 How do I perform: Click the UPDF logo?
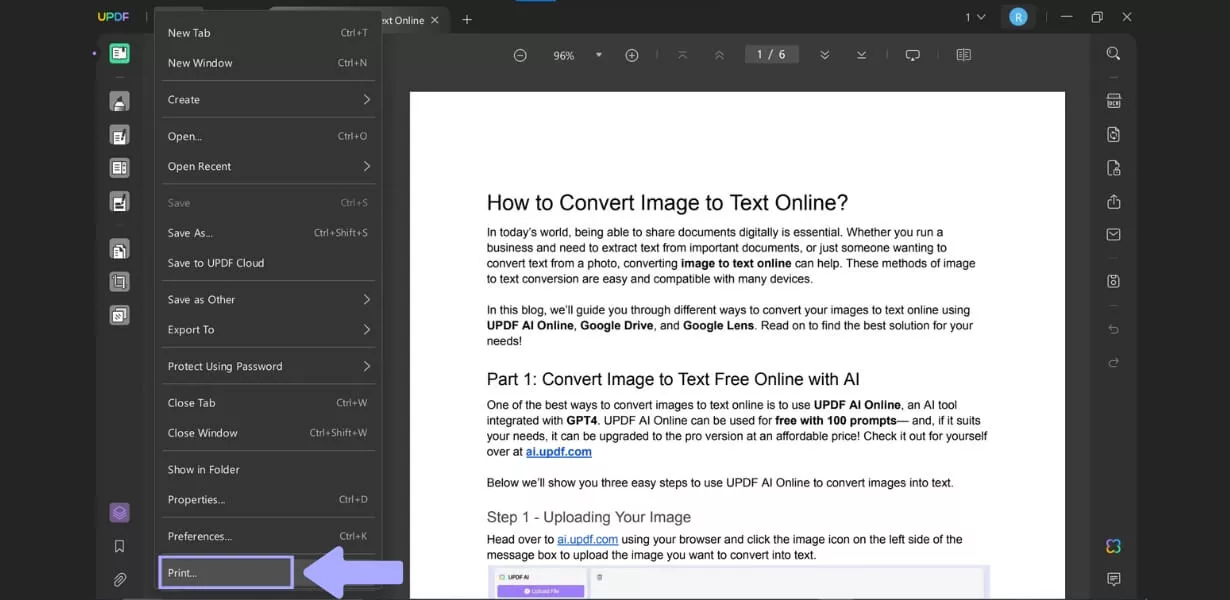113,17
